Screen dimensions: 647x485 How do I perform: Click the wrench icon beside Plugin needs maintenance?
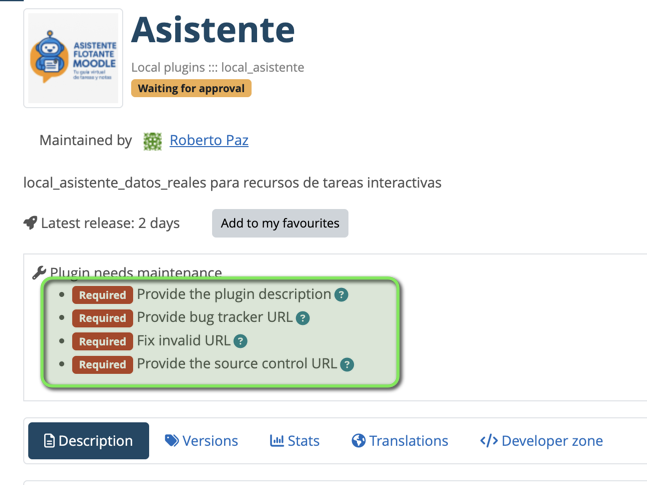pos(39,273)
